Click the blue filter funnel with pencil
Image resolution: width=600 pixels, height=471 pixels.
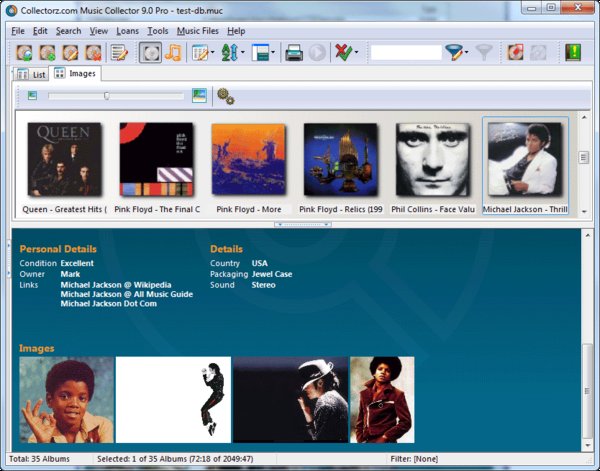pos(454,53)
